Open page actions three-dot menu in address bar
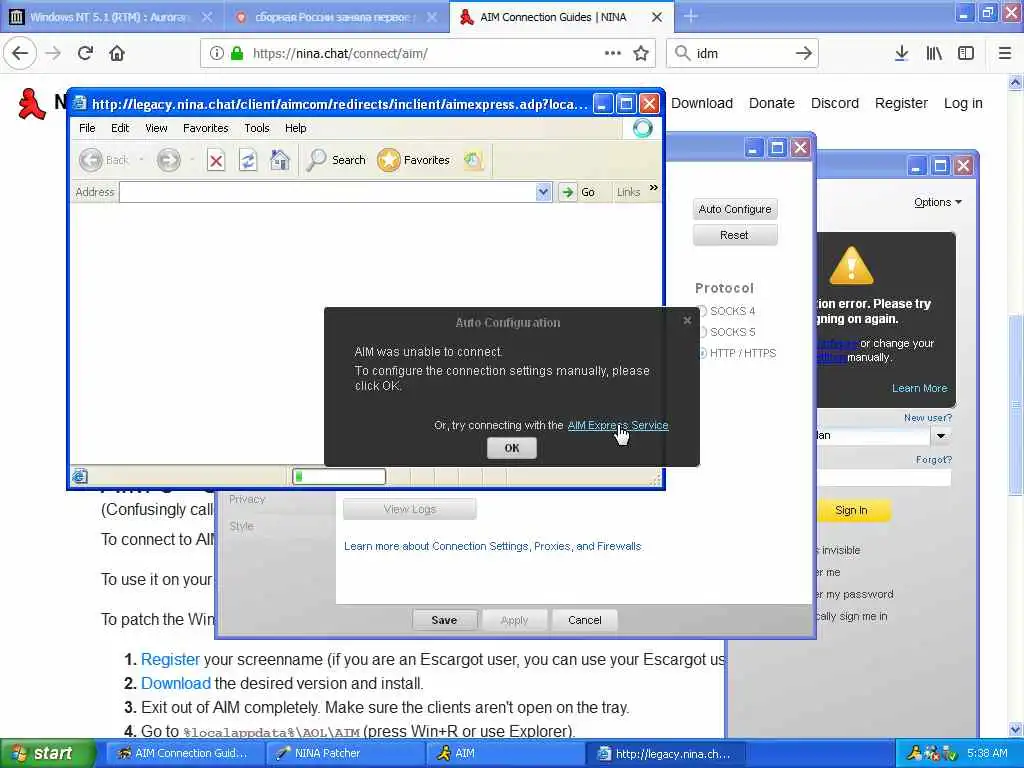Screen dimensions: 1024x768 tap(613, 53)
